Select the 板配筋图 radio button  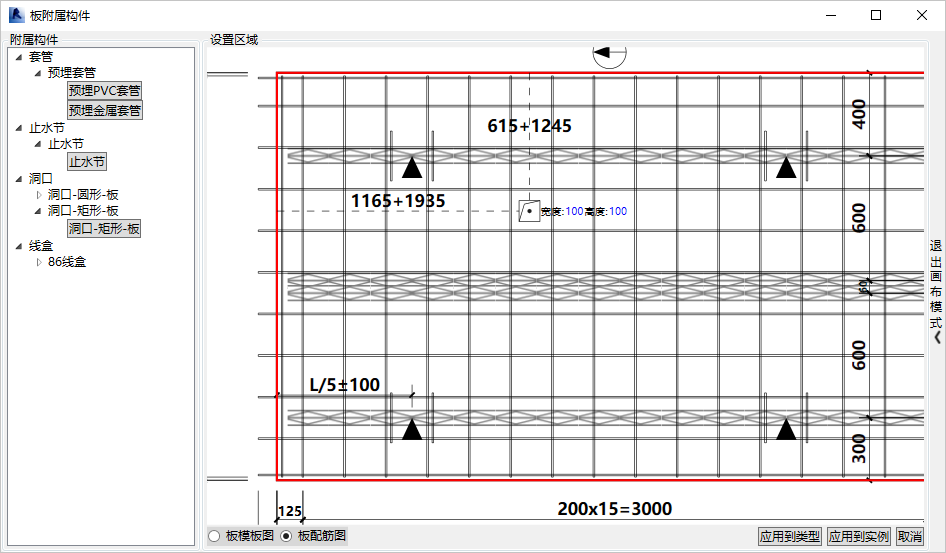click(286, 536)
